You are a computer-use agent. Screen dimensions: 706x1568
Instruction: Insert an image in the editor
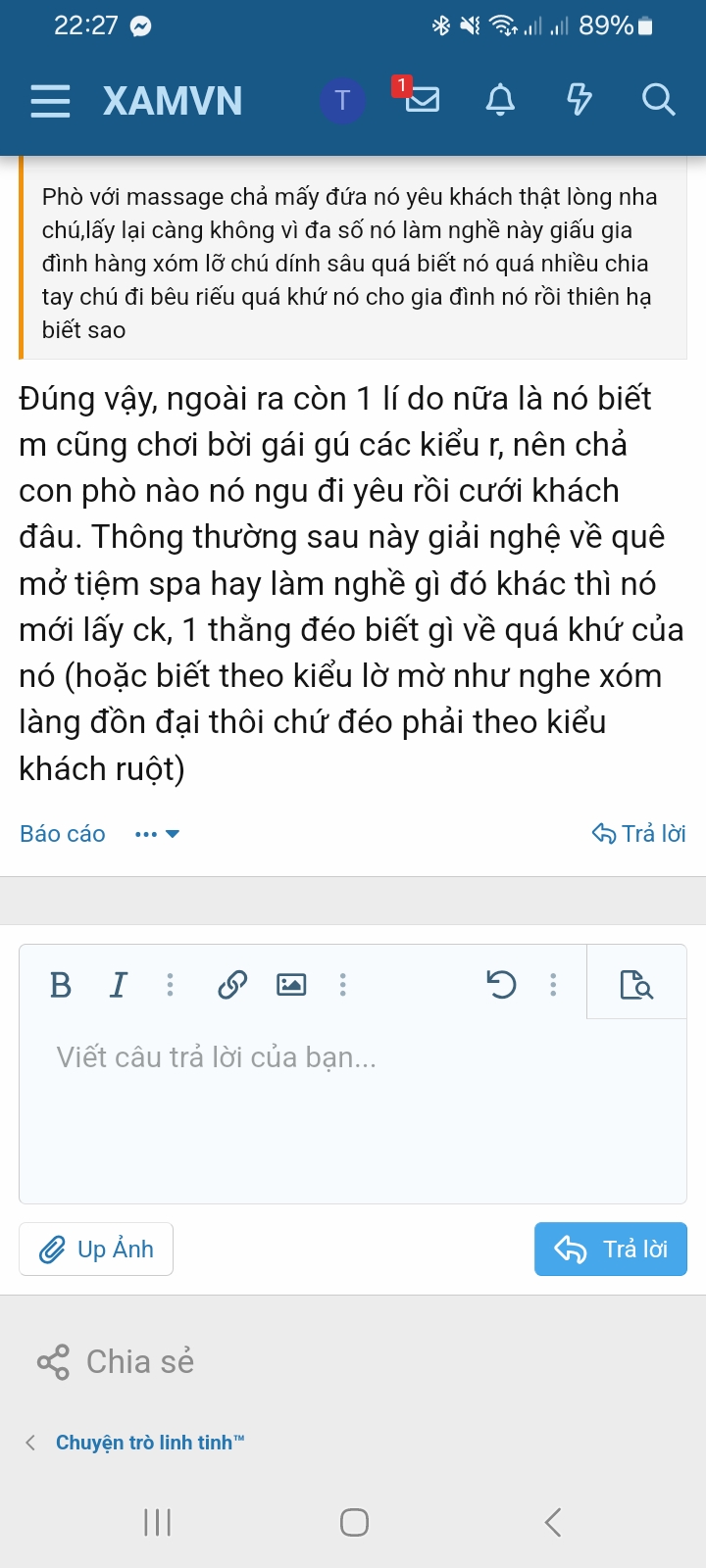coord(291,984)
